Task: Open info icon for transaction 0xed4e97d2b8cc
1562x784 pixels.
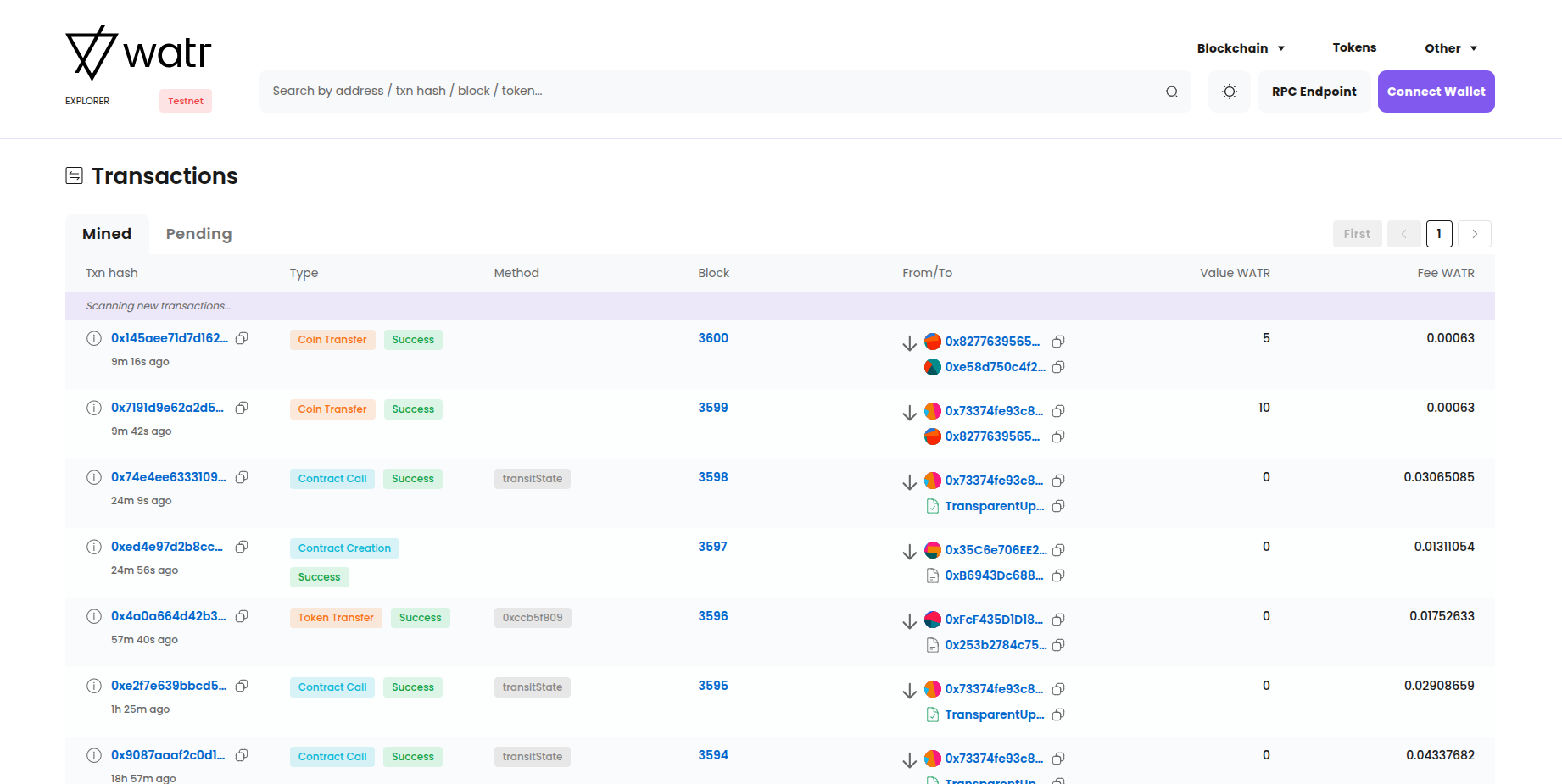Action: pos(94,547)
